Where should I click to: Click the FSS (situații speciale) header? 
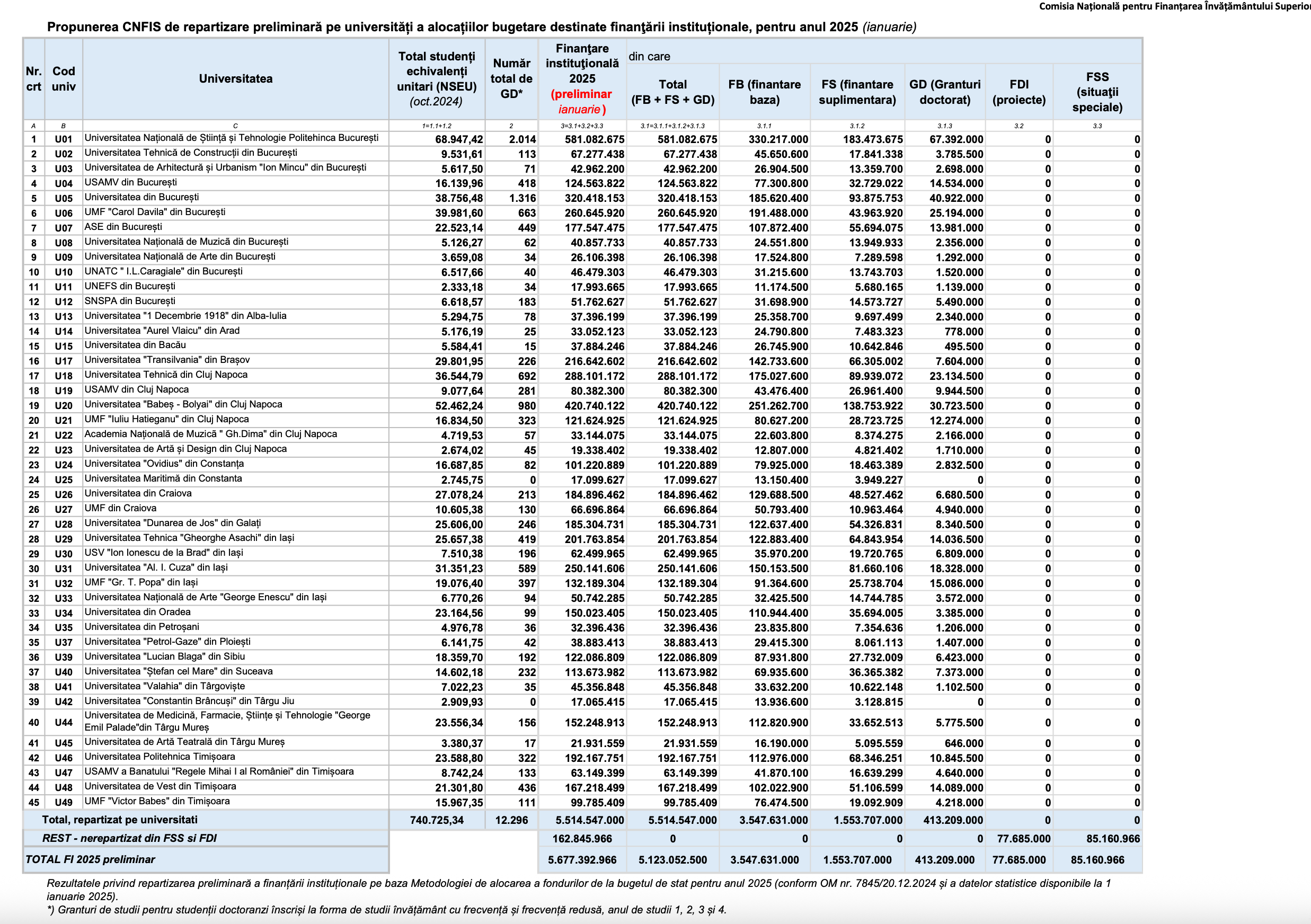point(1097,92)
